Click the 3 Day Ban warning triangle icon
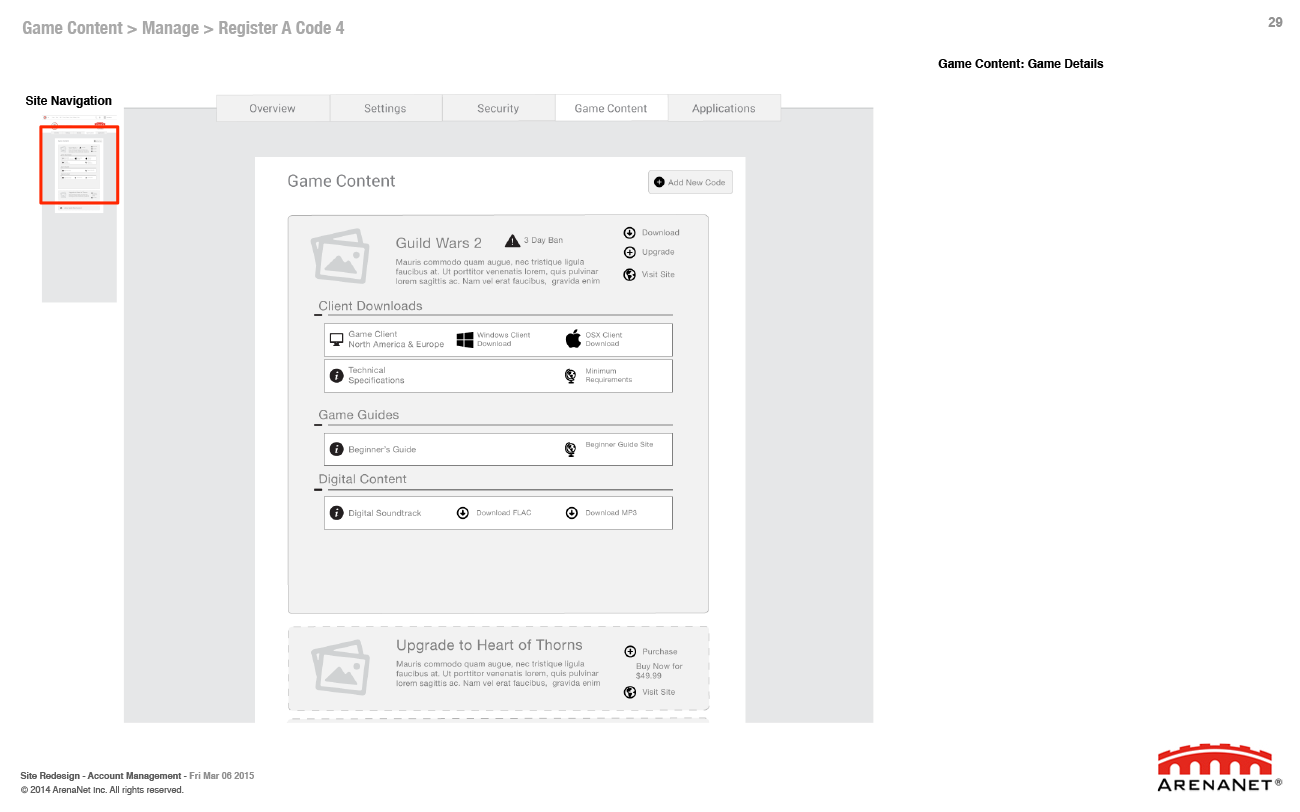Viewport: 1300px width, 812px height. tap(512, 240)
